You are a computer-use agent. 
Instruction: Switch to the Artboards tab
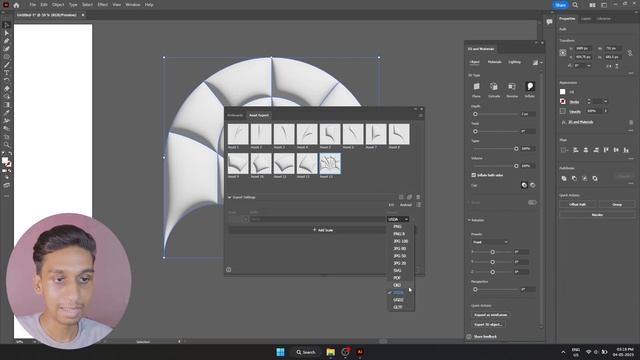coord(235,116)
